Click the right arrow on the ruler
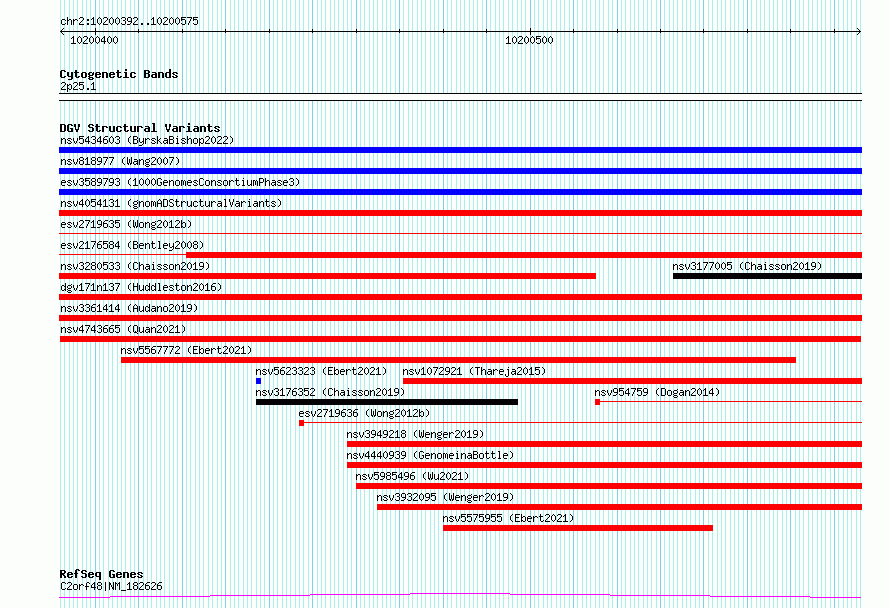Image resolution: width=890 pixels, height=608 pixels. coord(859,32)
